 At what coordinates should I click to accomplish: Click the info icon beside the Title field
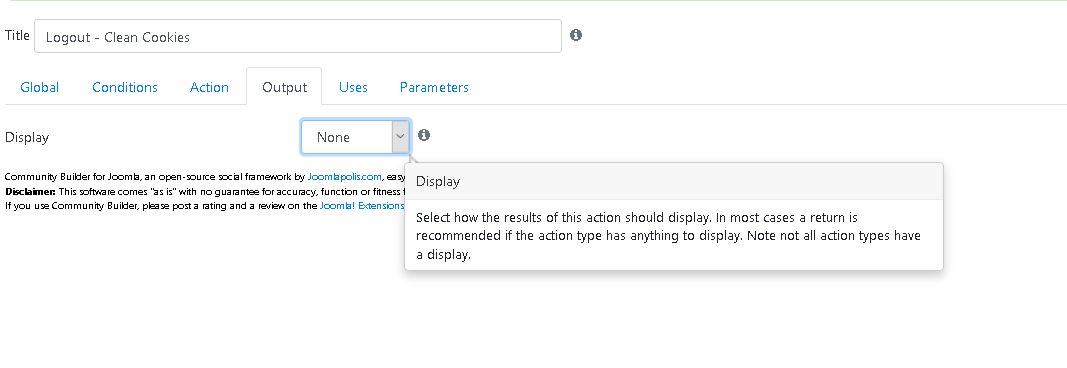coord(576,35)
